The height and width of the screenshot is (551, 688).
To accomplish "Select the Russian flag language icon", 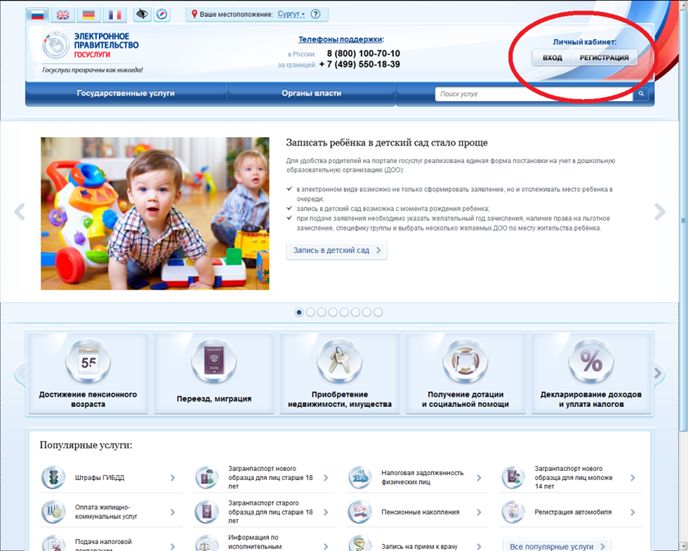I will [38, 15].
